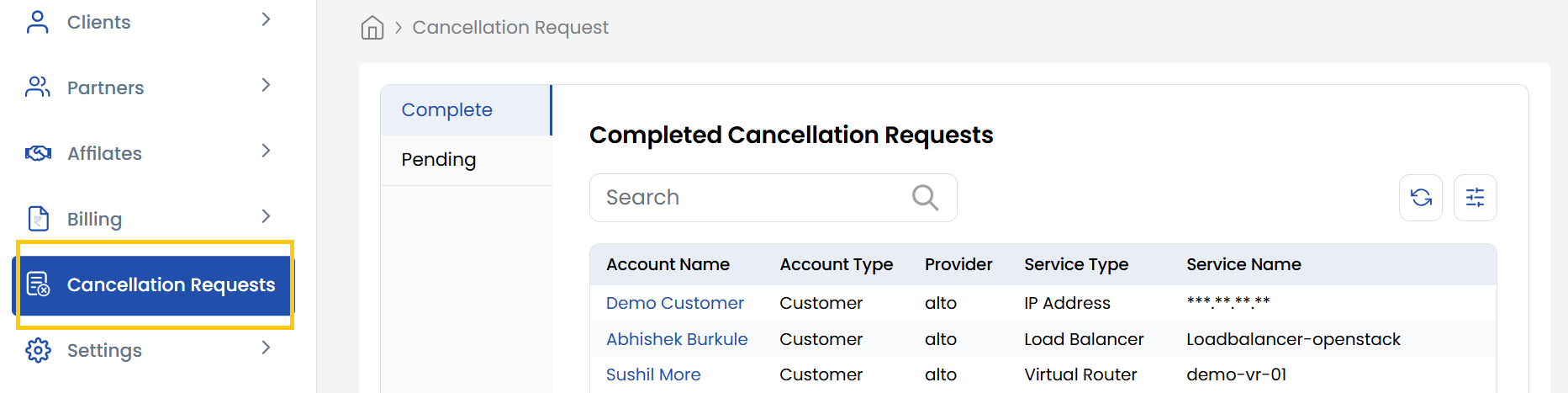1568x393 pixels.
Task: Expand the Affilates menu chevron
Action: (266, 151)
